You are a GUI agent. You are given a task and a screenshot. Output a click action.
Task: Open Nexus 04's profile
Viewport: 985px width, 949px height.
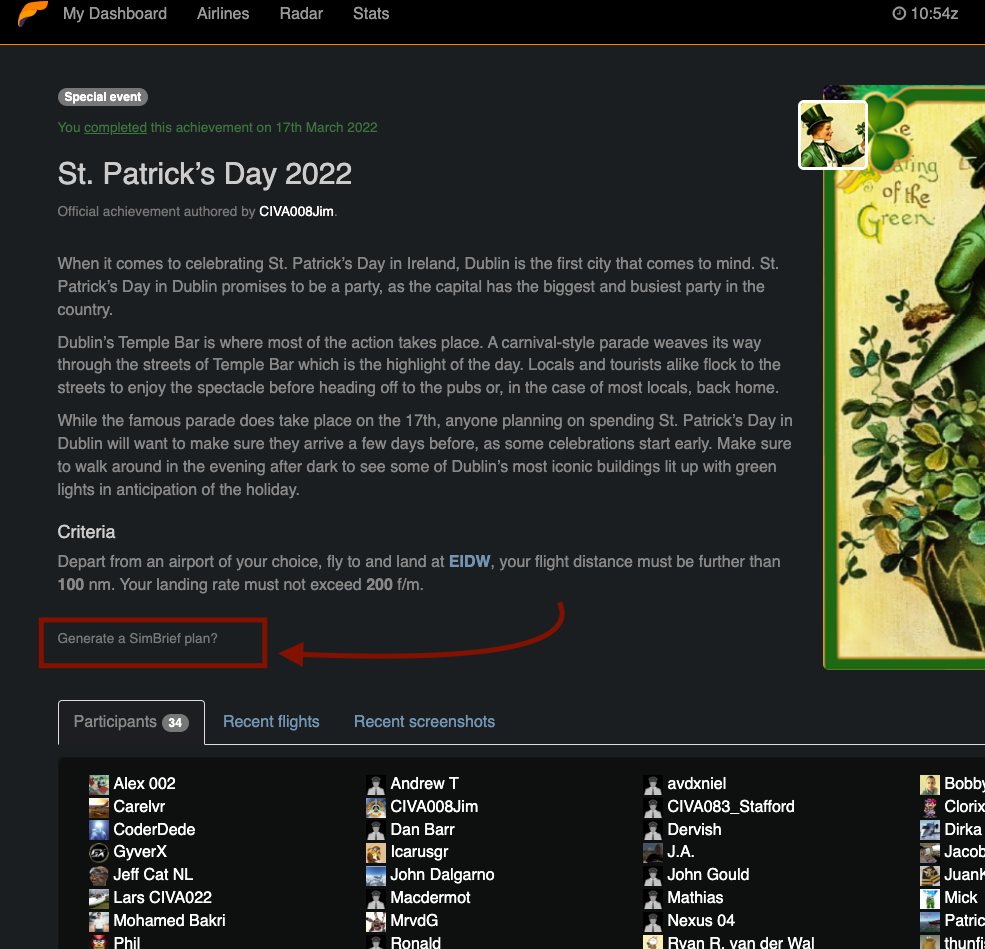point(701,921)
